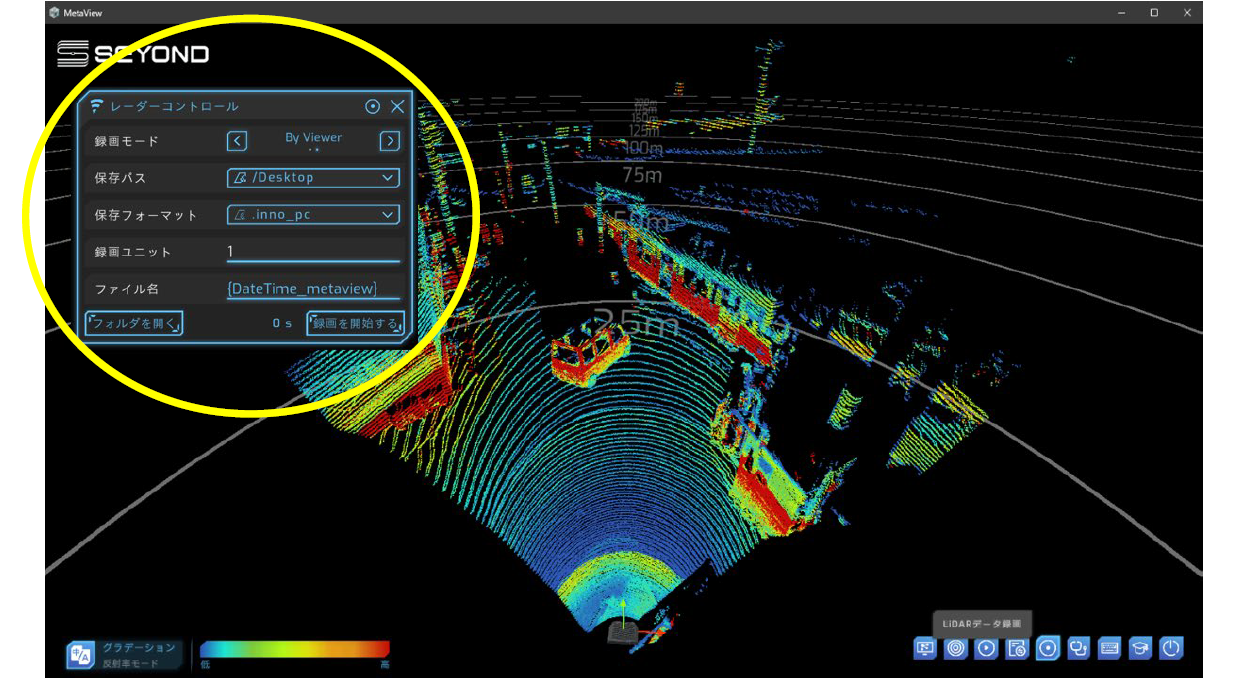Click the LiDAR data recording icon
Screen dimensions: 1247x679
point(1047,648)
